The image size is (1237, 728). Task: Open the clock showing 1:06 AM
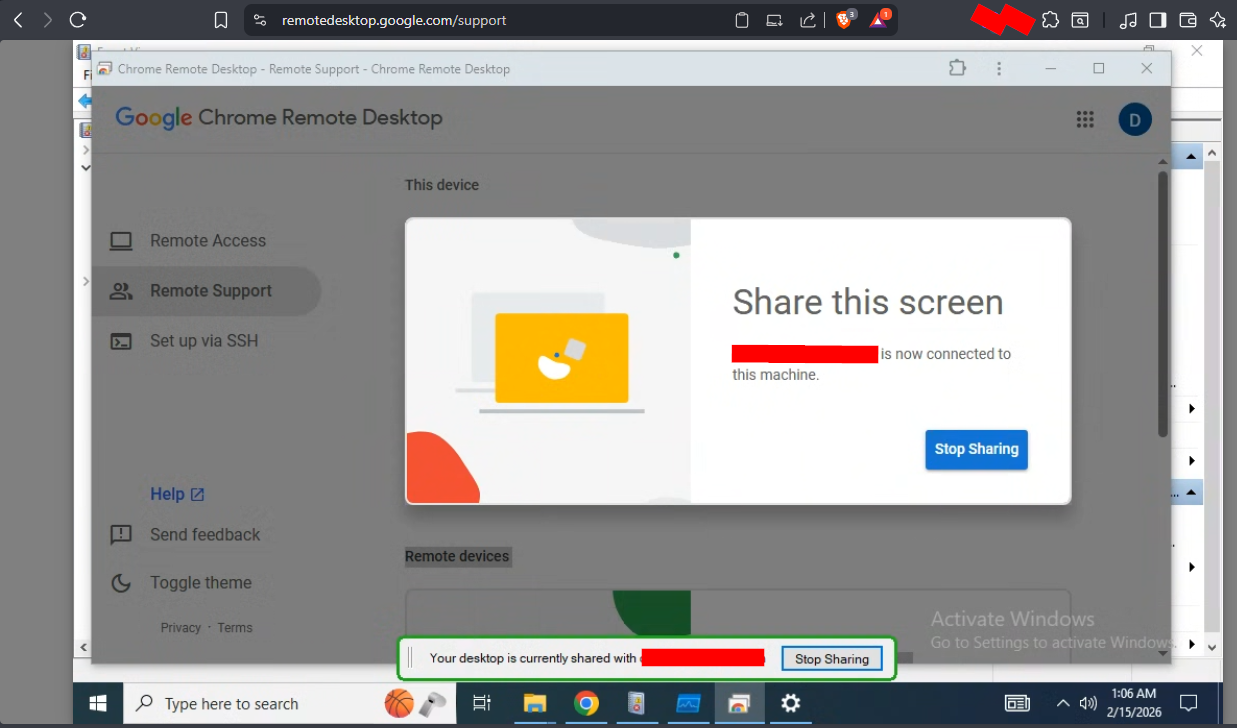click(x=1133, y=704)
